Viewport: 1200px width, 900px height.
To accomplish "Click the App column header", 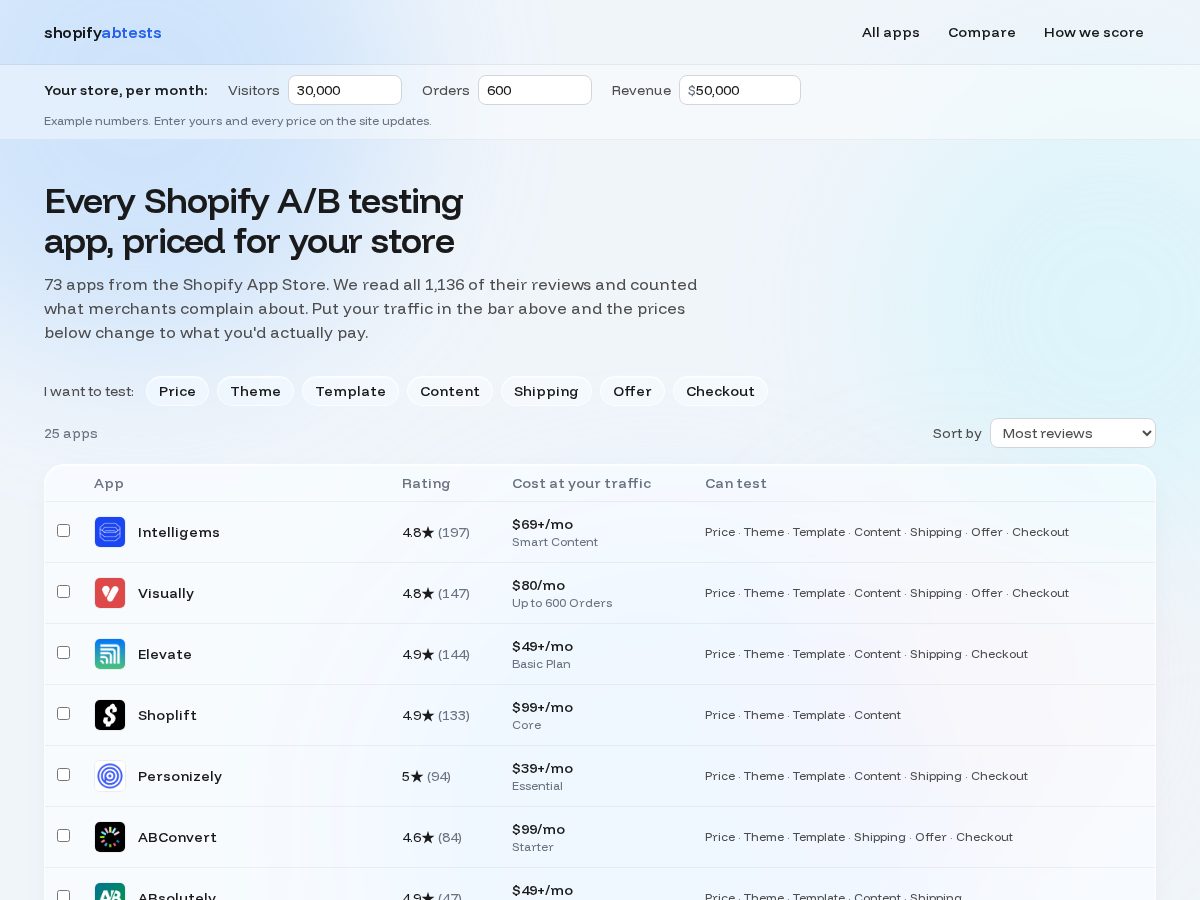I will [x=109, y=483].
